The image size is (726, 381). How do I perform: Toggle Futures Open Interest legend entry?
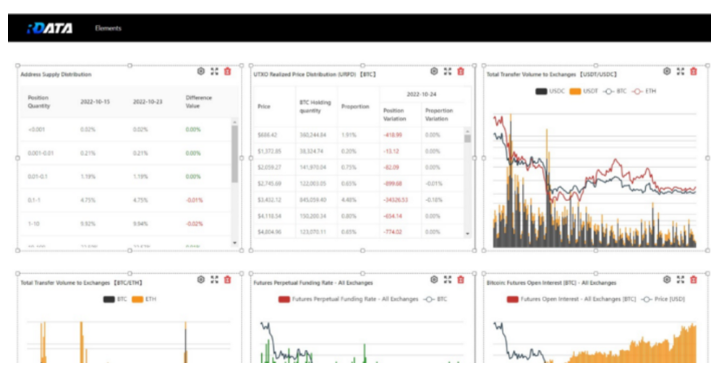click(x=571, y=299)
